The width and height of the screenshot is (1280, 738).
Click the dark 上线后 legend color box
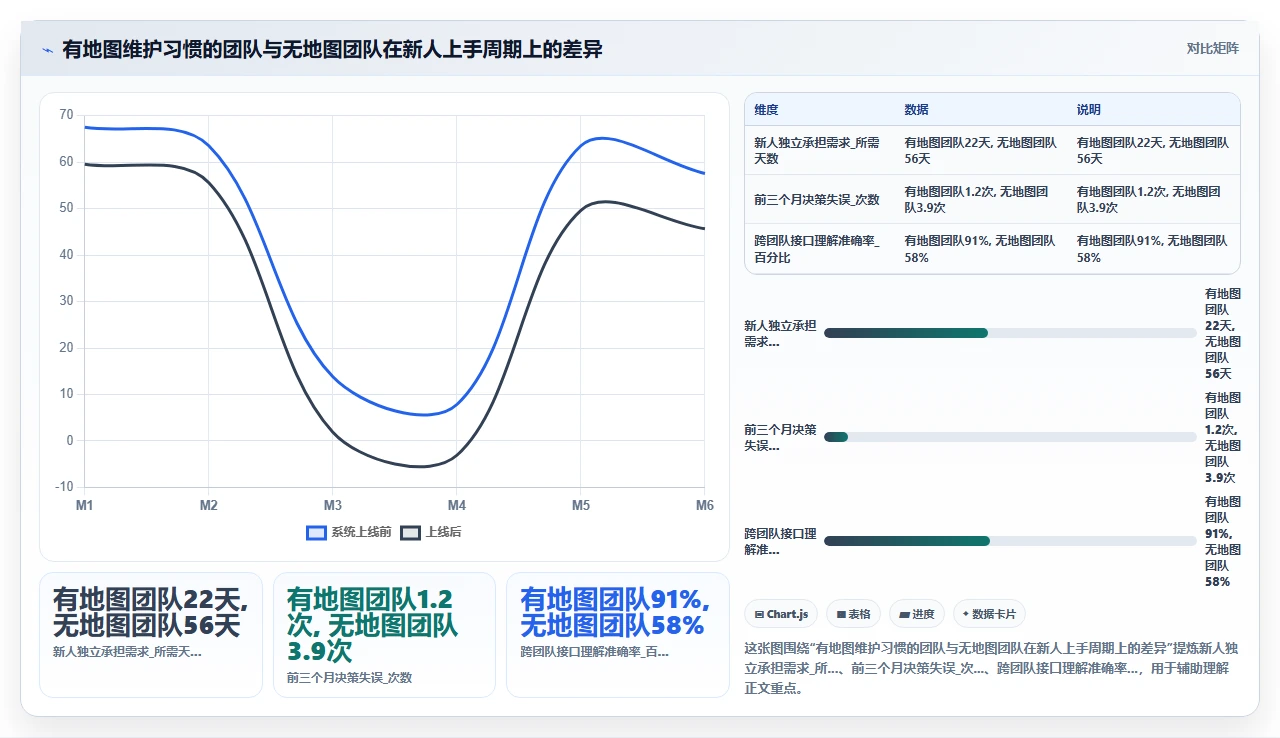pyautogui.click(x=410, y=533)
